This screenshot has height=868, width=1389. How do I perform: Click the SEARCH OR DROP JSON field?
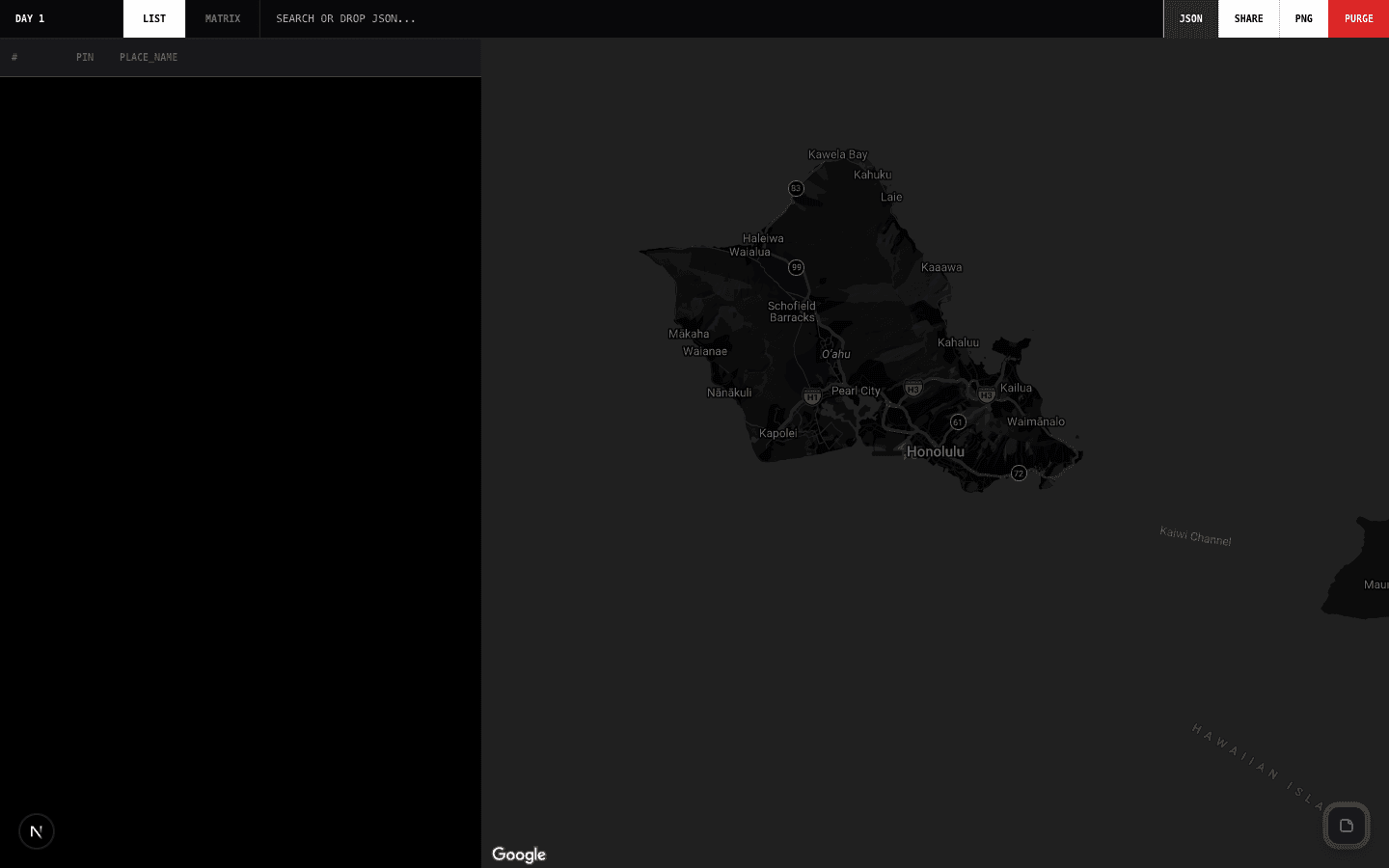pos(345,18)
